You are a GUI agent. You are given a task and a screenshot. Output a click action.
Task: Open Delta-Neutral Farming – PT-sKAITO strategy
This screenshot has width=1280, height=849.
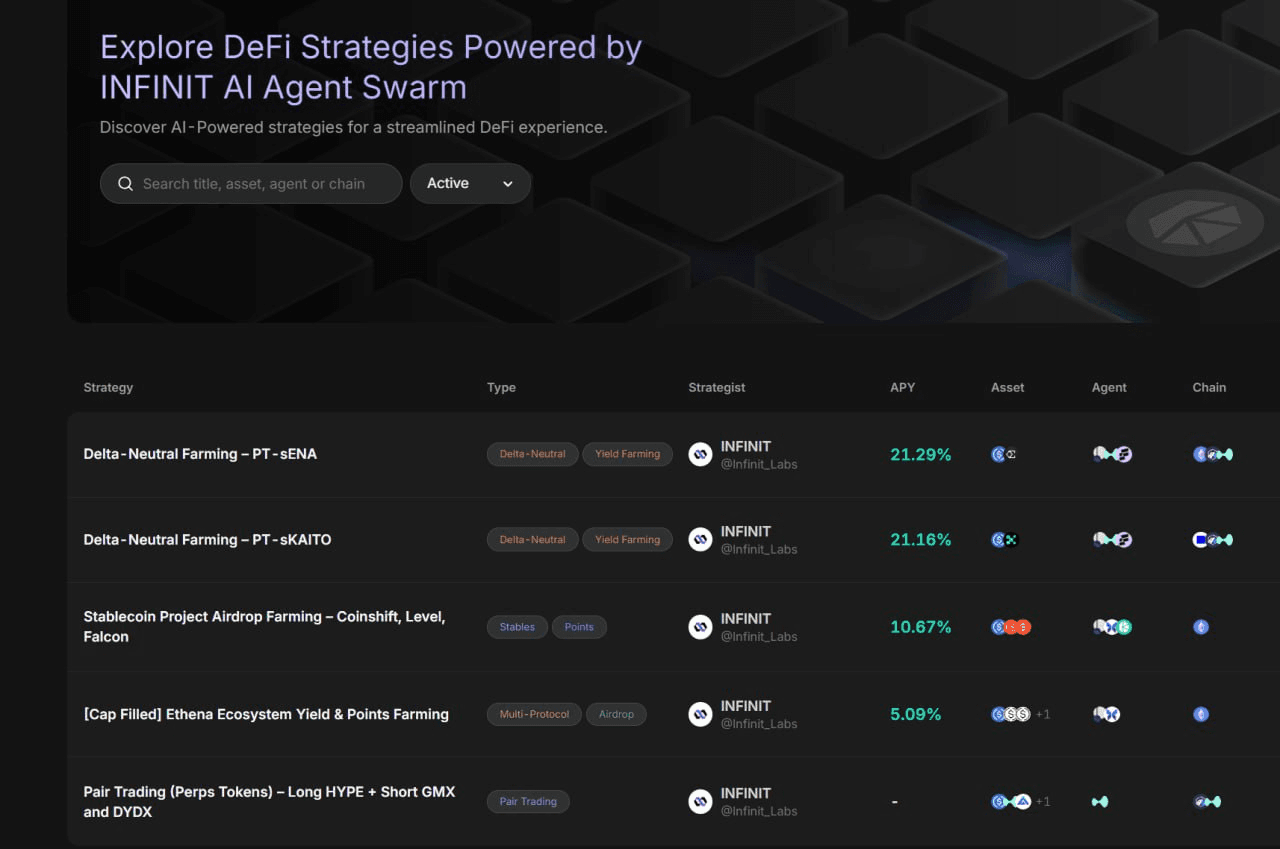pyautogui.click(x=207, y=540)
